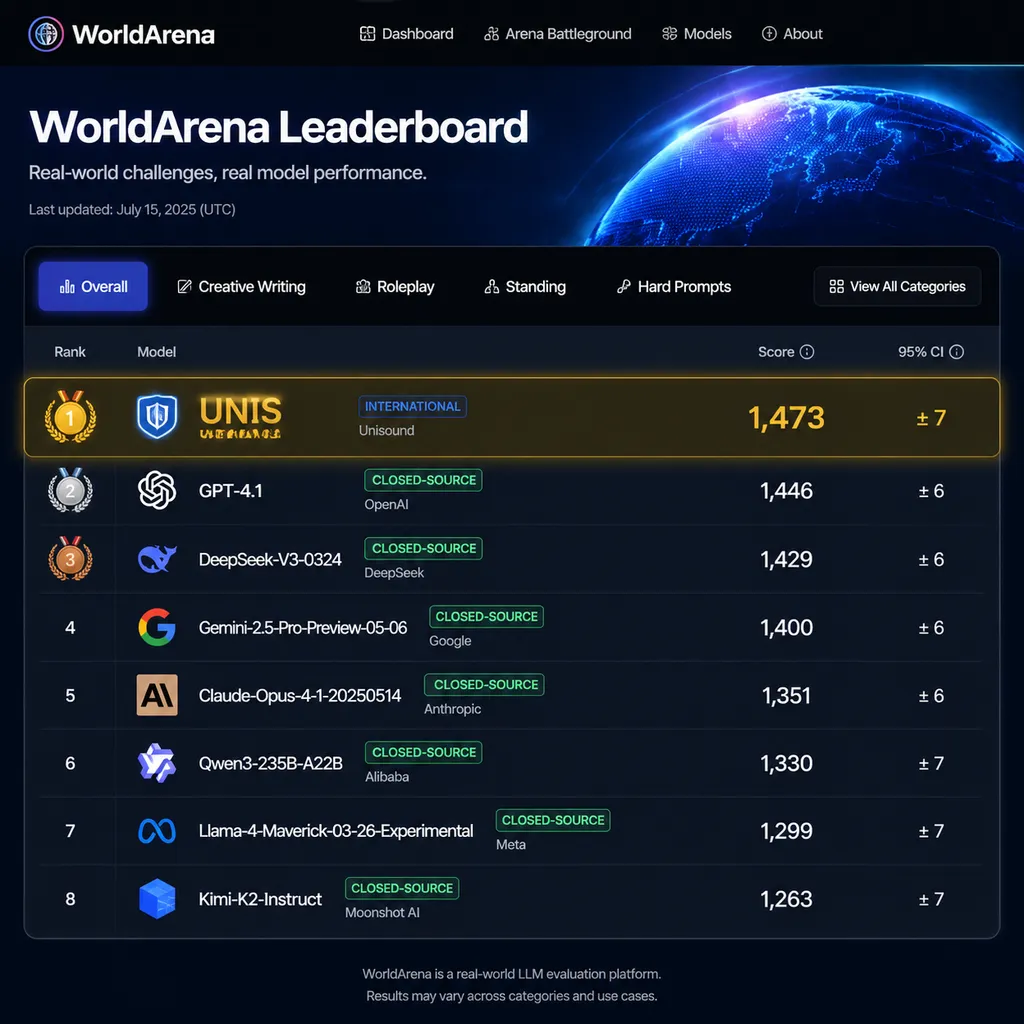Click the DeepSeek score 1,429

coord(786,560)
